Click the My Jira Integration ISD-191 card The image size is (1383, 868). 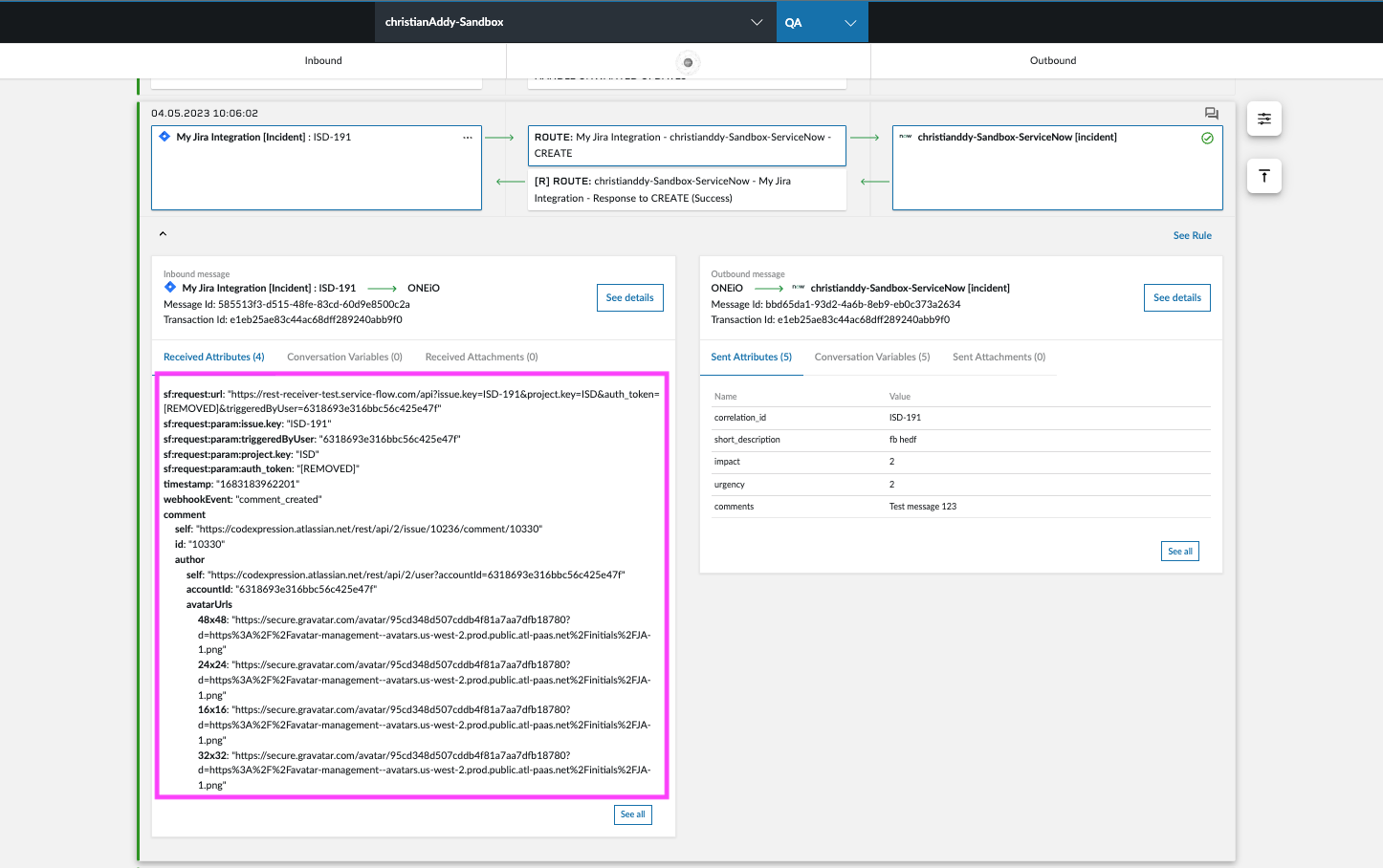316,167
